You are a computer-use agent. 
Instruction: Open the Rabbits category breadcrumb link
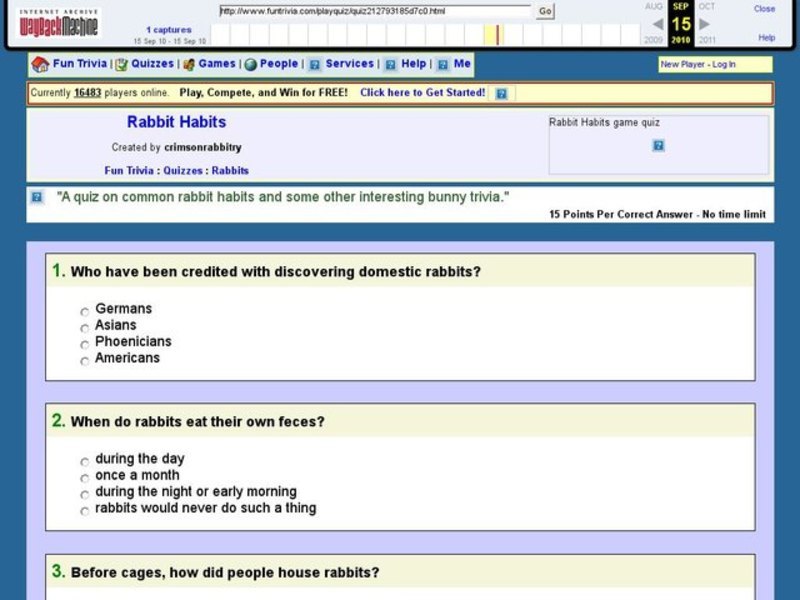229,170
